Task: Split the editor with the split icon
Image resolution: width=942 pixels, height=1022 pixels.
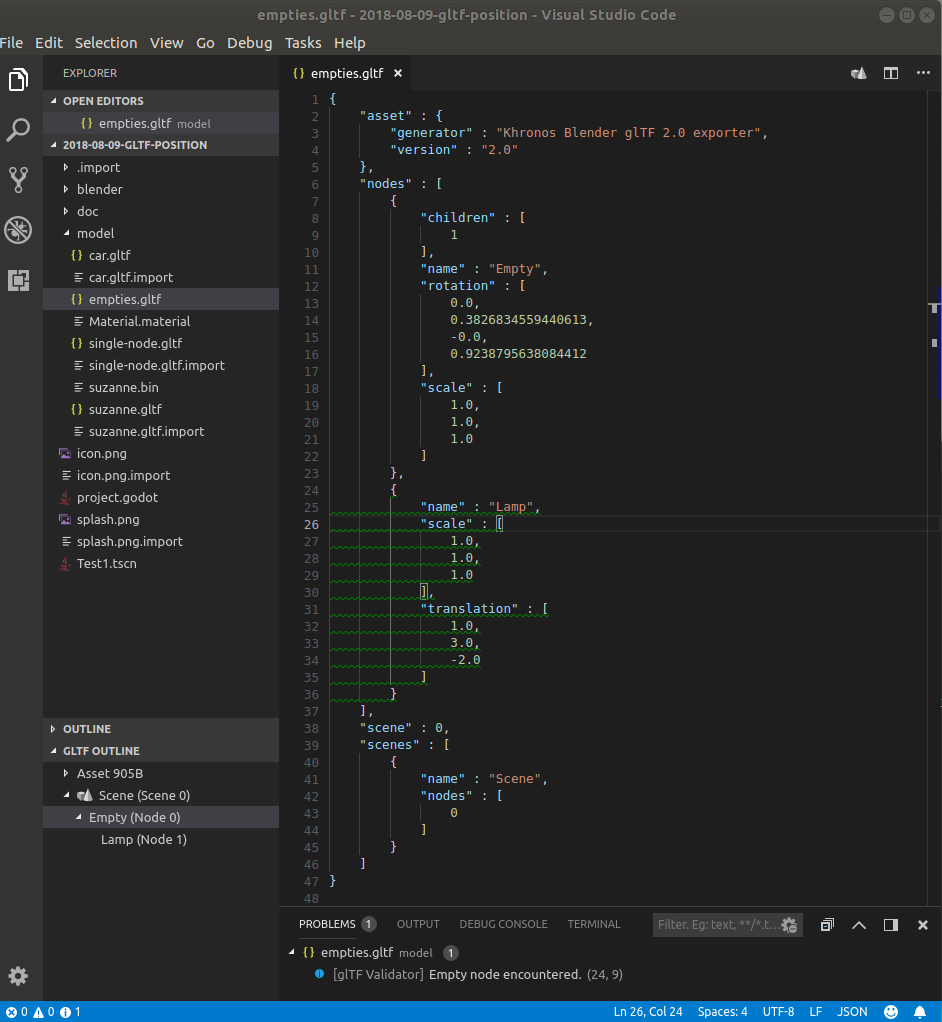Action: pos(890,74)
